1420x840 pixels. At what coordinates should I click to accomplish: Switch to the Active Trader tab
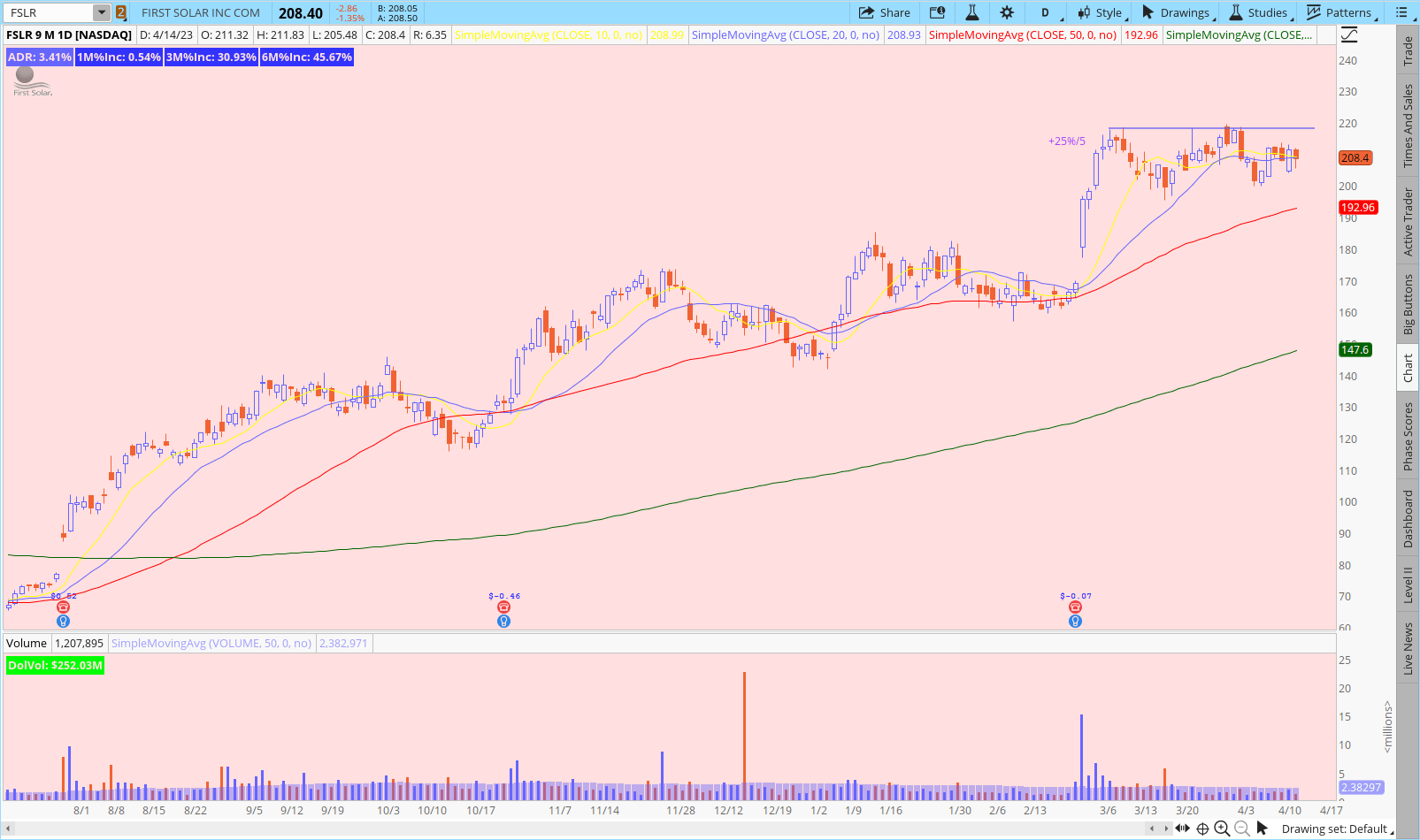click(x=1408, y=222)
